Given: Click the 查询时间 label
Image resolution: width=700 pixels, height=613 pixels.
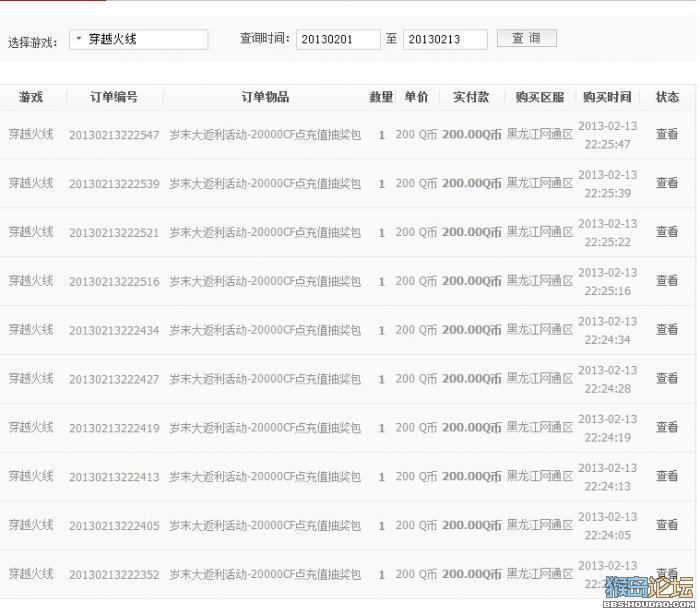Looking at the screenshot, I should tap(265, 38).
